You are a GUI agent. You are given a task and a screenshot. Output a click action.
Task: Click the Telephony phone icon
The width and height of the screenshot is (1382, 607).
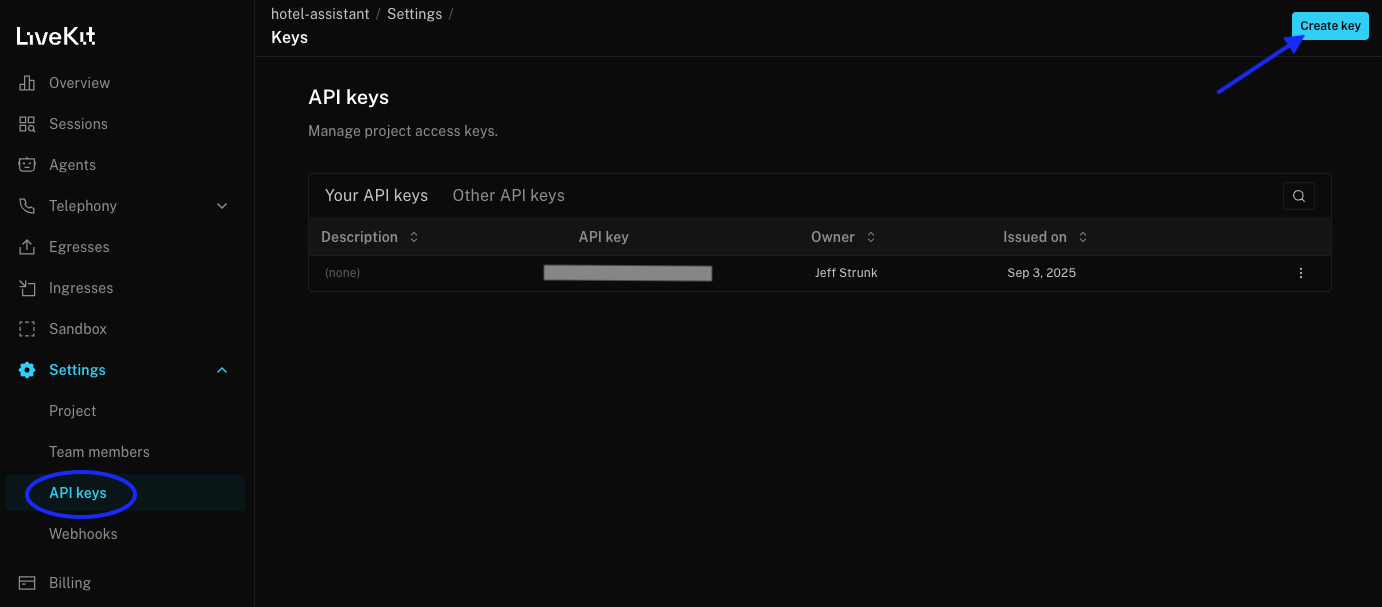(27, 206)
